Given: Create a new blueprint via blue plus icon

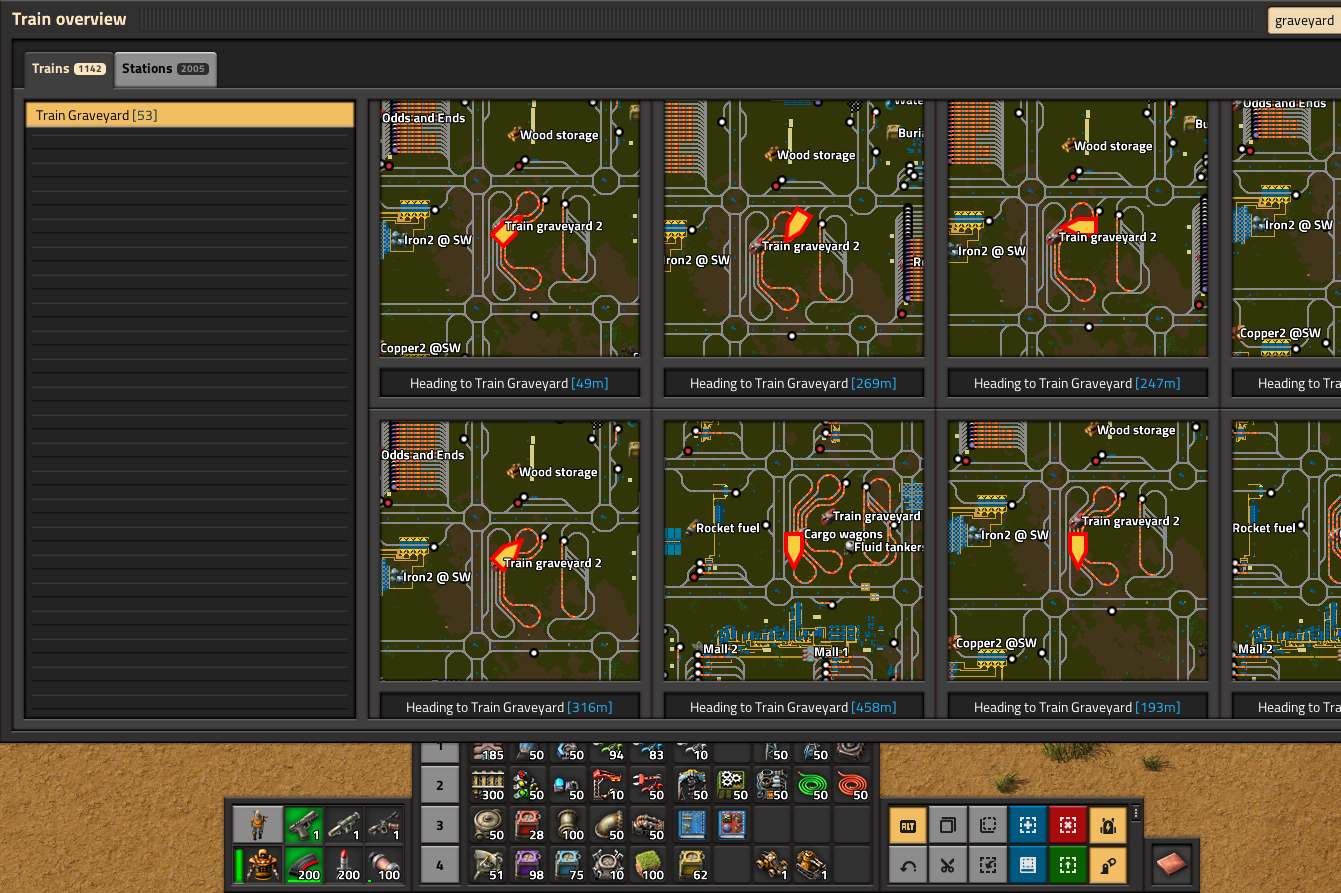Looking at the screenshot, I should coord(1028,825).
